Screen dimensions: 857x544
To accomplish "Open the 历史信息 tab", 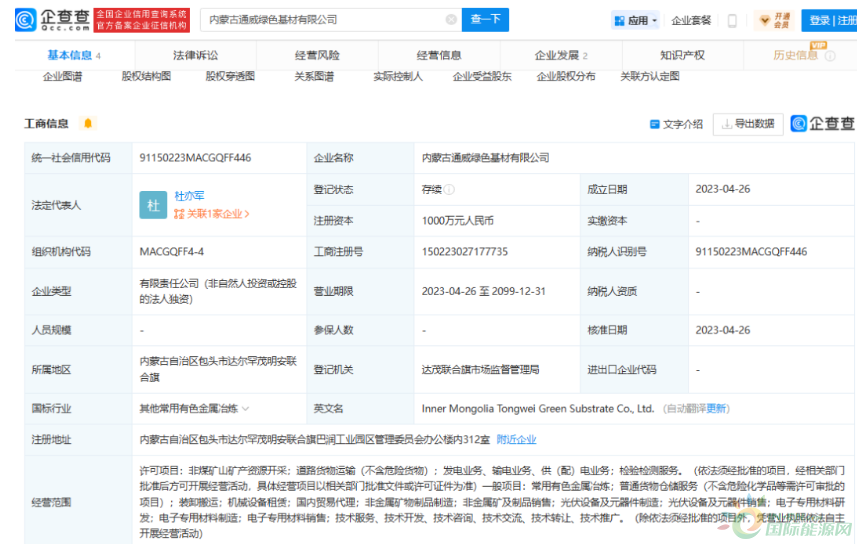I will [795, 55].
